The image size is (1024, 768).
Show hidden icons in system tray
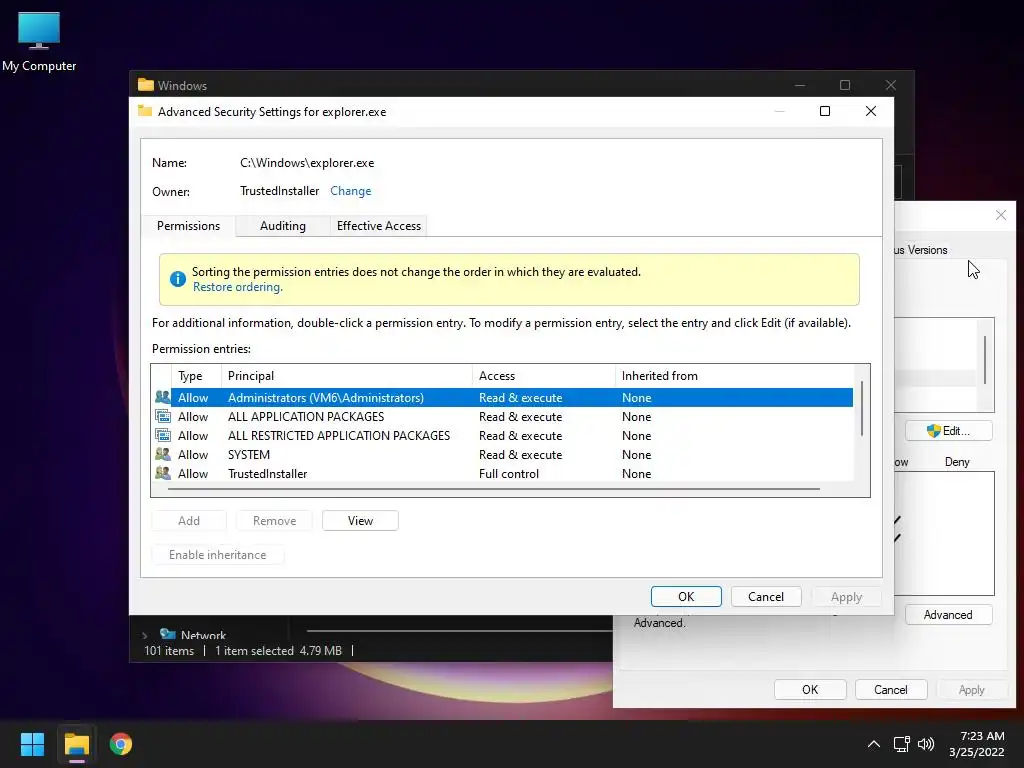873,744
